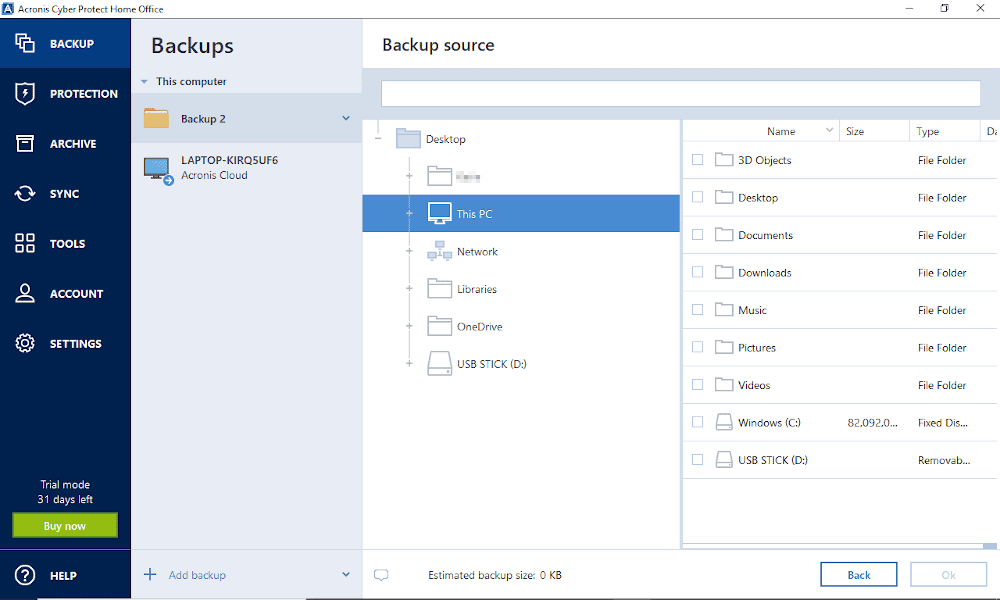
Task: Expand the This PC tree node
Action: pos(409,213)
